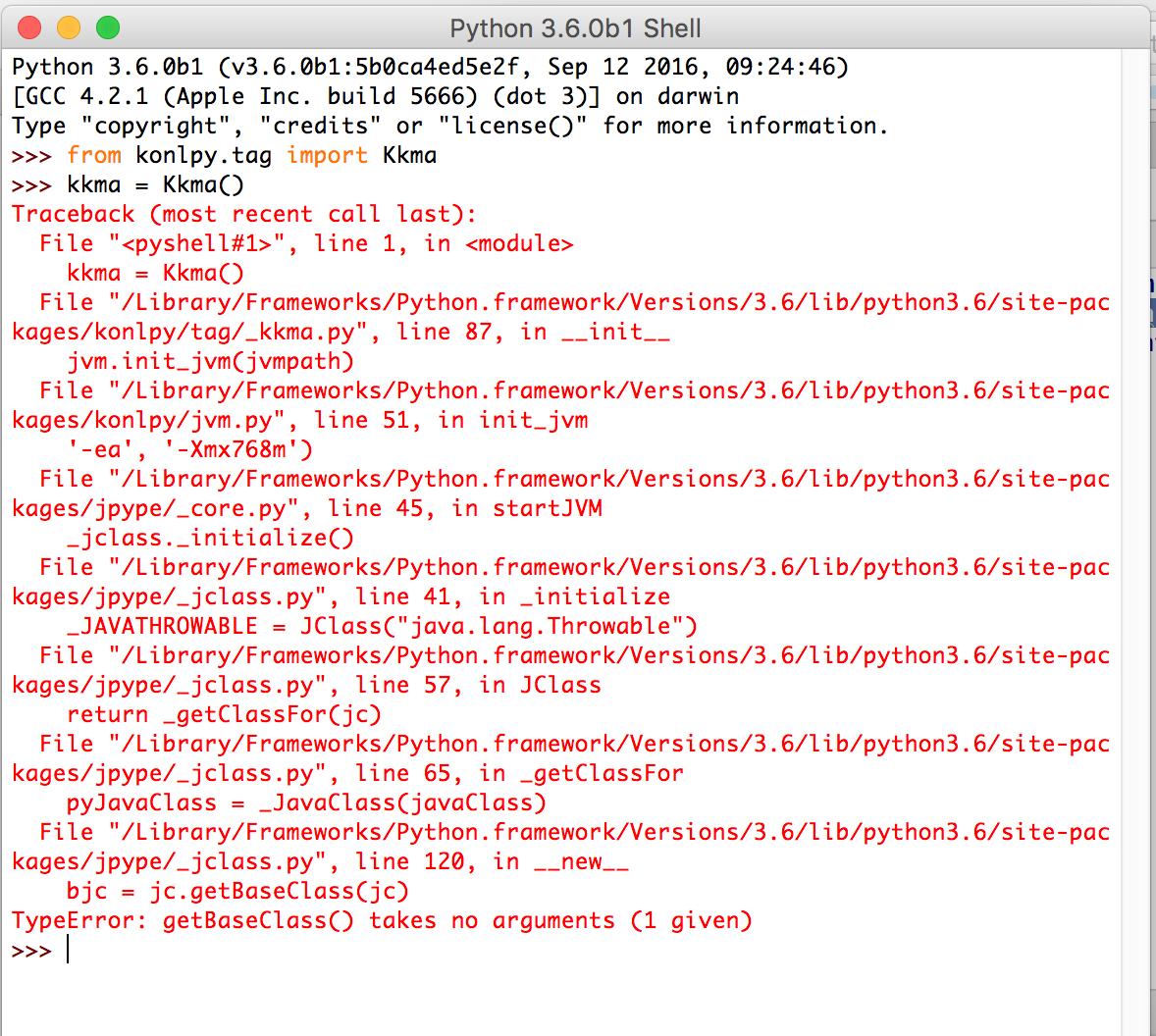Close the Python Shell window

pyautogui.click(x=27, y=28)
